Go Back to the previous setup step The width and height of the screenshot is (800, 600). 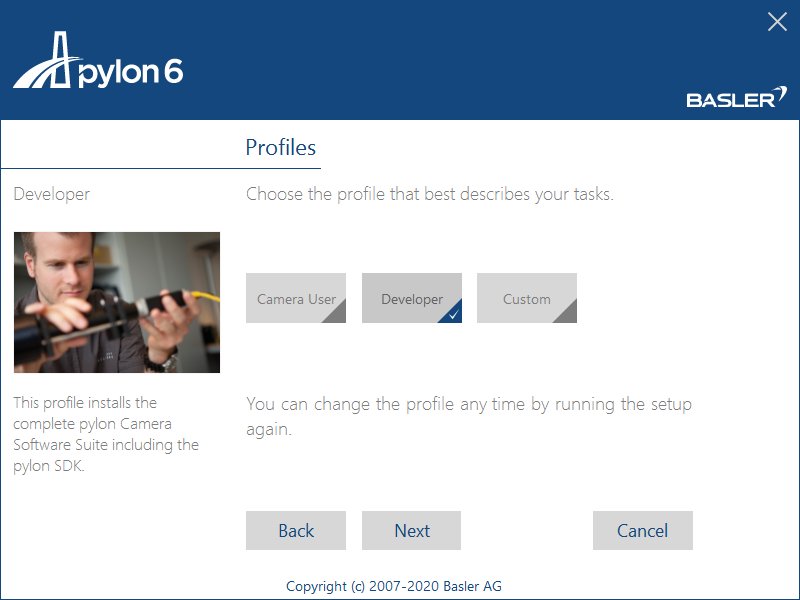pos(296,531)
